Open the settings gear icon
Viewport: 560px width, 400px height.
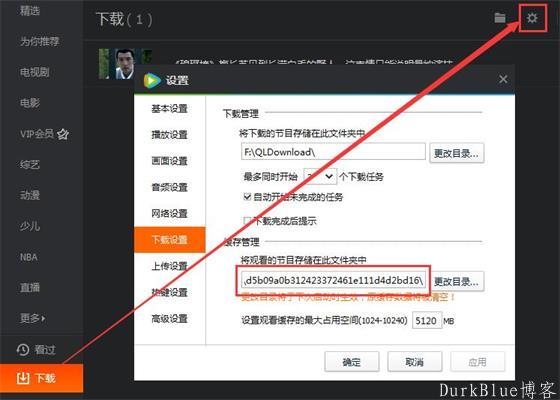click(x=532, y=18)
